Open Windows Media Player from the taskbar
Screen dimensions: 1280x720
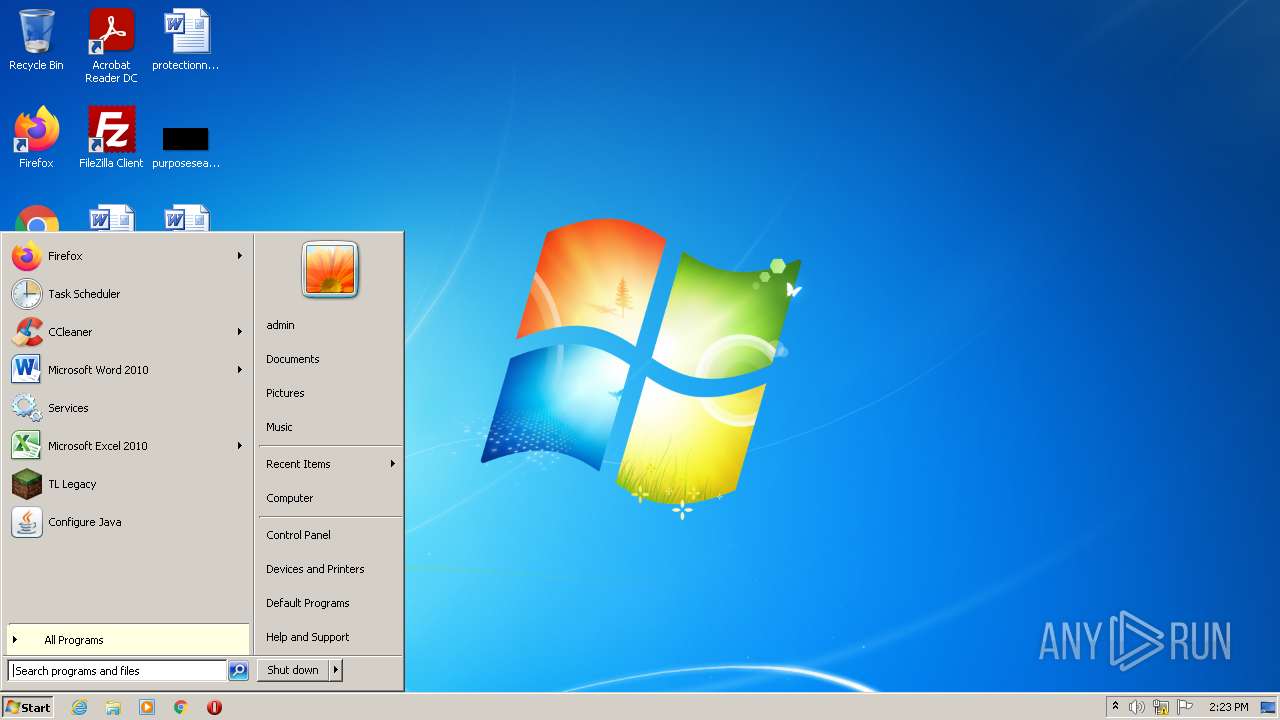(147, 707)
